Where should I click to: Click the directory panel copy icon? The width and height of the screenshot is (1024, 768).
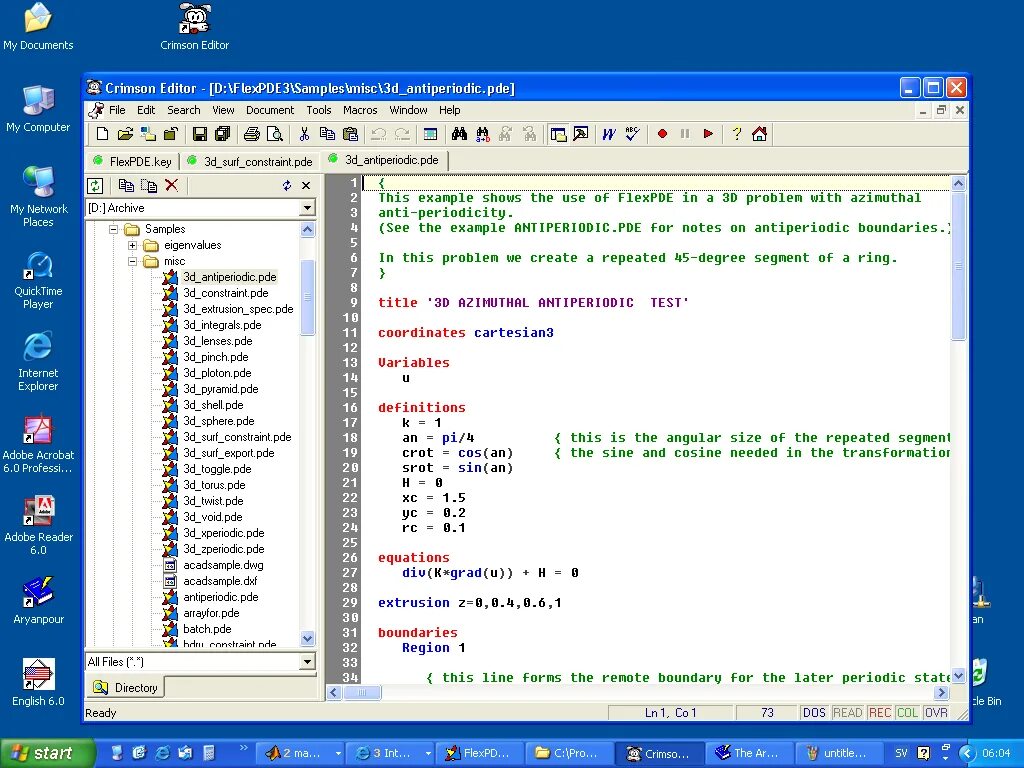pos(126,185)
